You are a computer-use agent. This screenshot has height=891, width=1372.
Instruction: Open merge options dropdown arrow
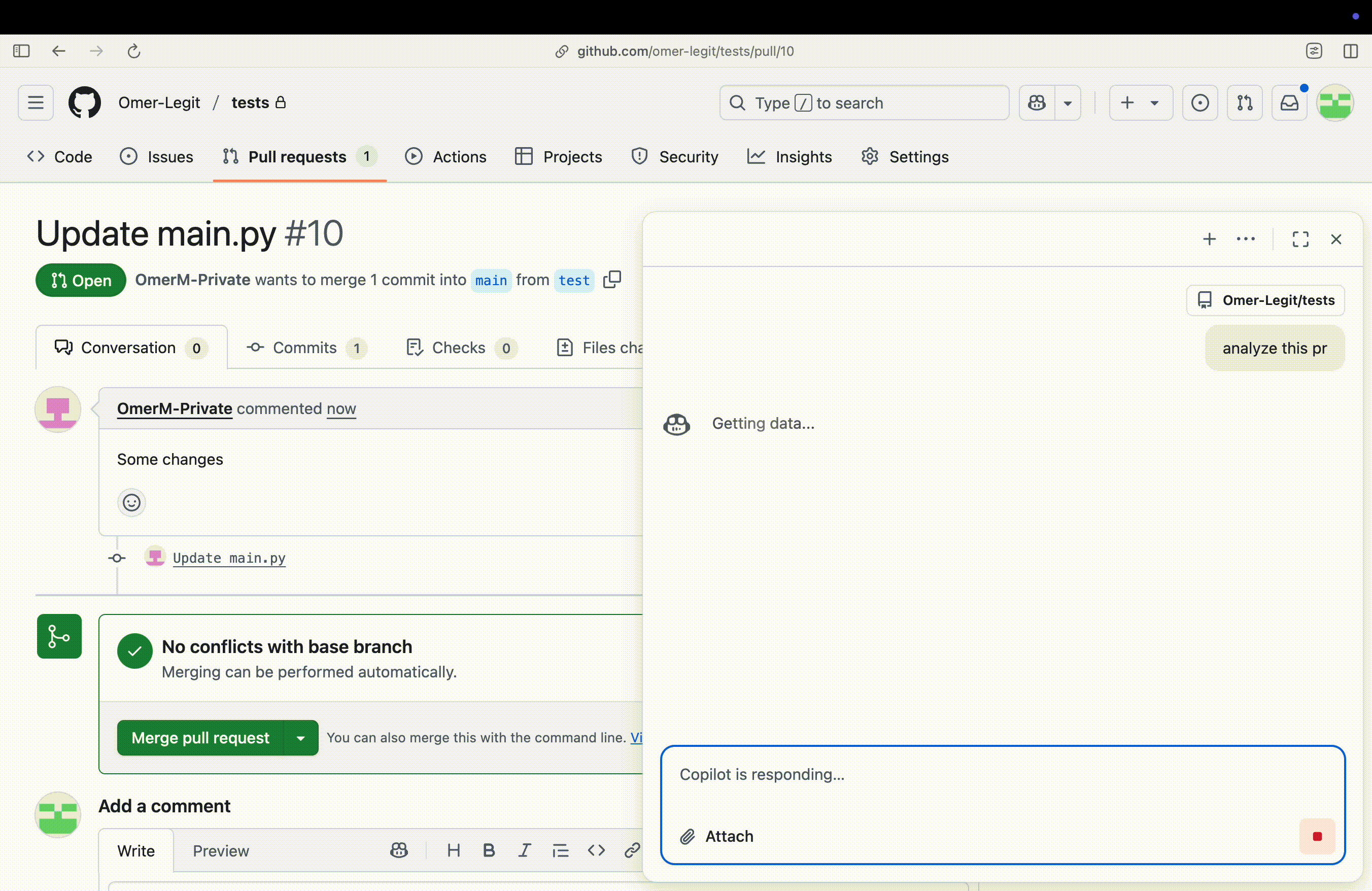(301, 738)
